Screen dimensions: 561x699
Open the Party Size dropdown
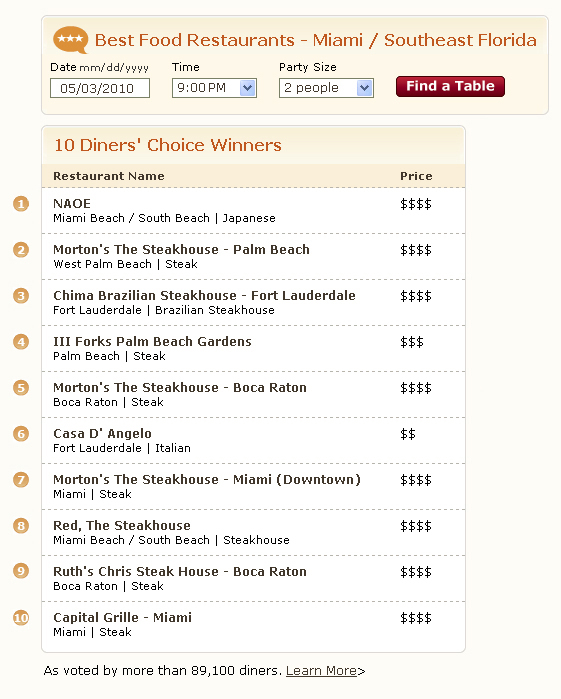pyautogui.click(x=326, y=88)
